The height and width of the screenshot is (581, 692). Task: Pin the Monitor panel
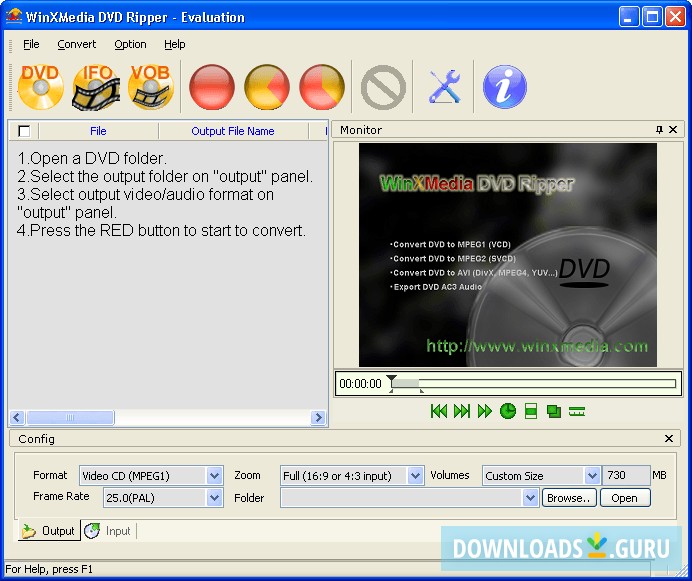tap(659, 129)
